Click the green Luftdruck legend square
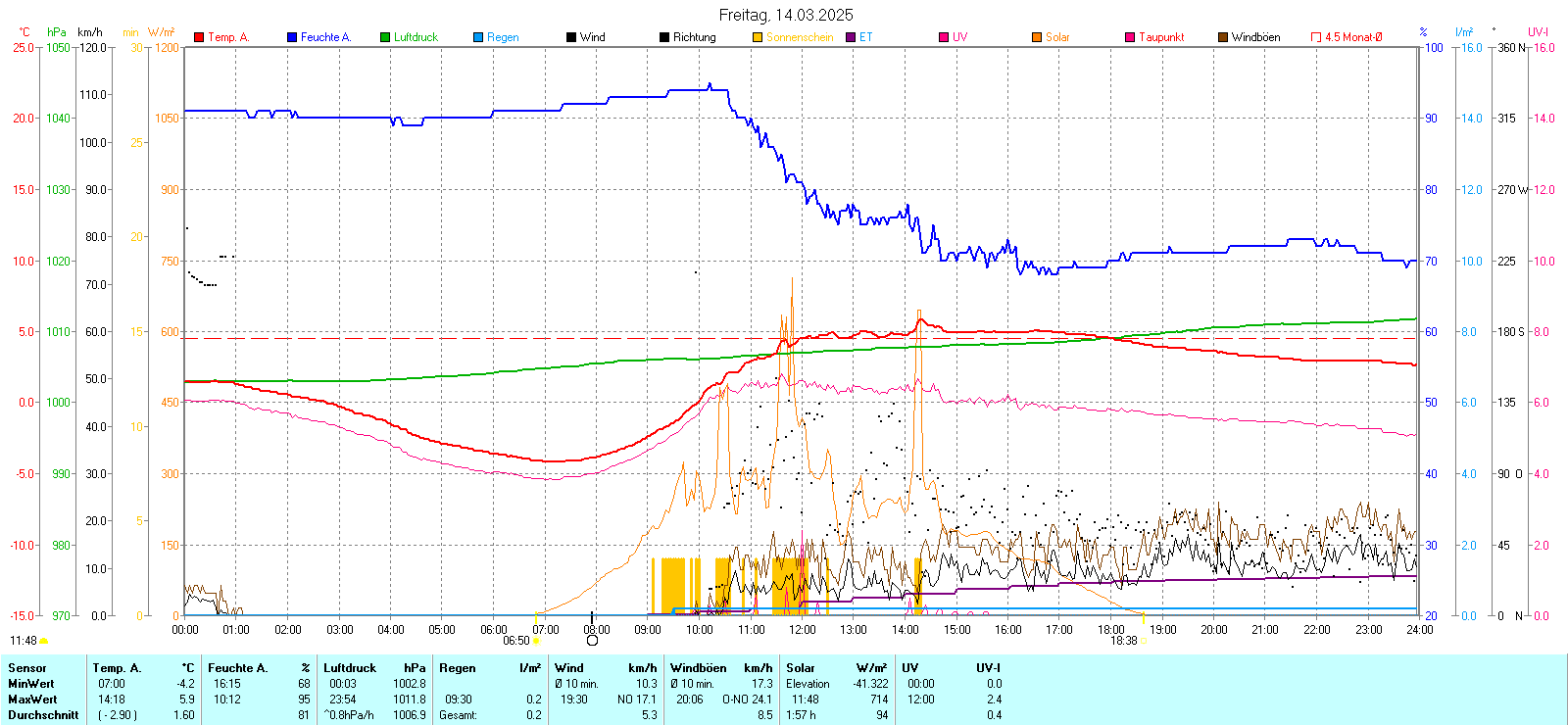Image resolution: width=1568 pixels, height=725 pixels. (385, 37)
